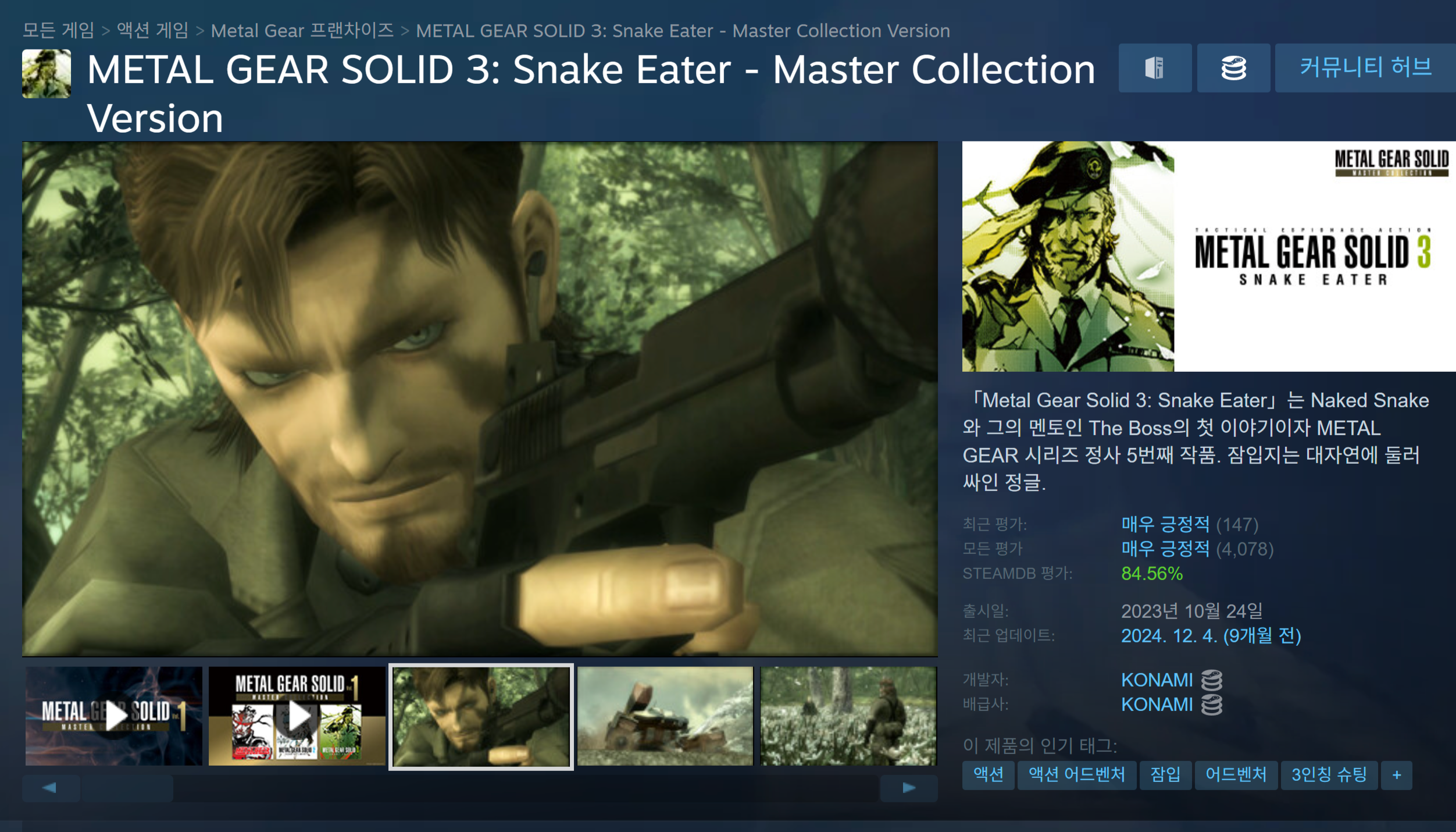Click the SteamDB icon beside developer KONAMI

point(1212,680)
